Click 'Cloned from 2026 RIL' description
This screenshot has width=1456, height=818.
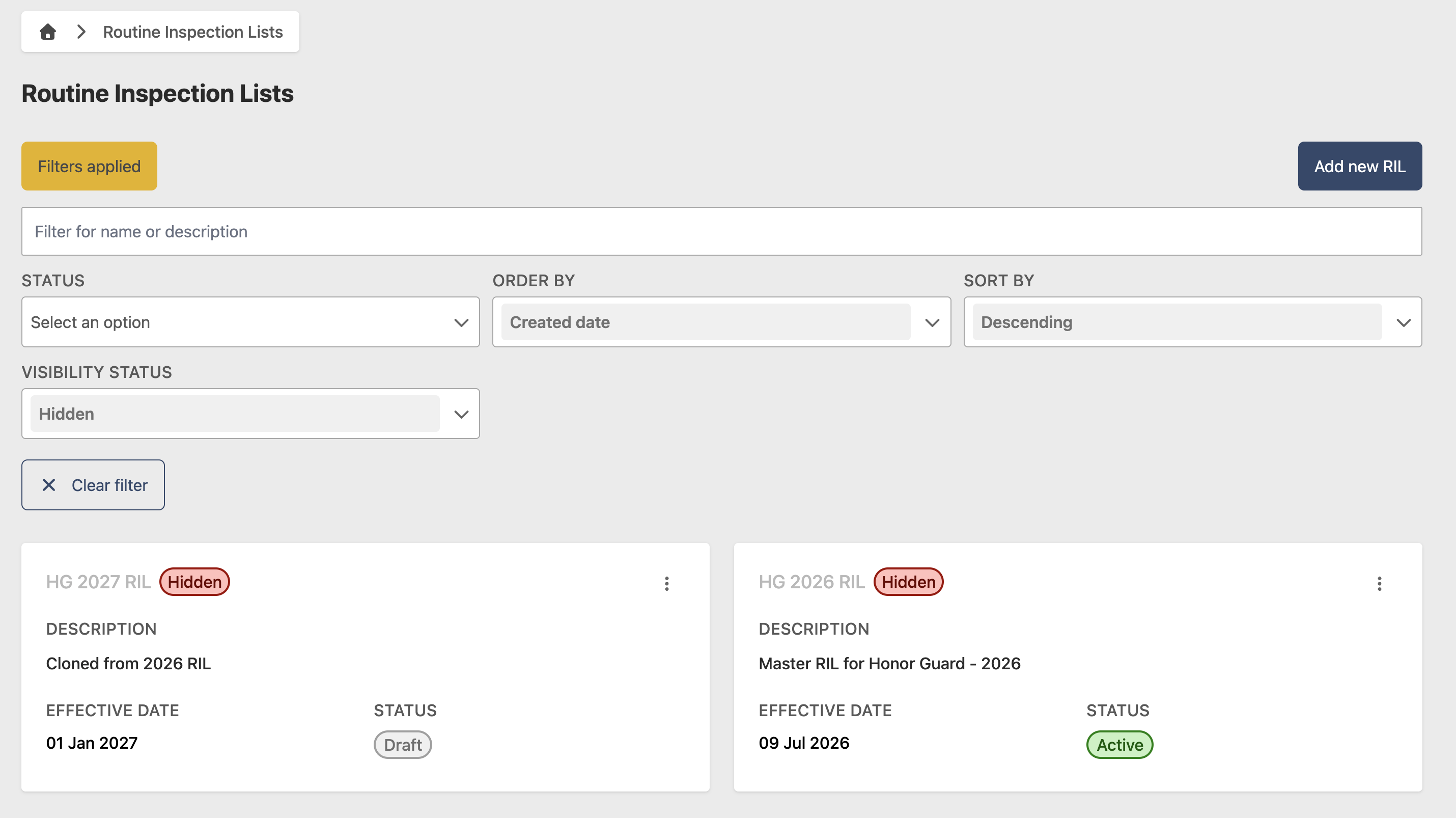pos(128,663)
